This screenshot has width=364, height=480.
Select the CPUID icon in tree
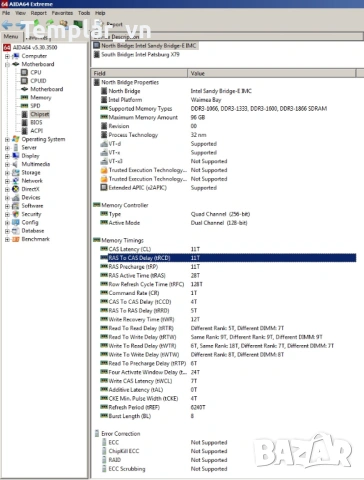coord(24,81)
